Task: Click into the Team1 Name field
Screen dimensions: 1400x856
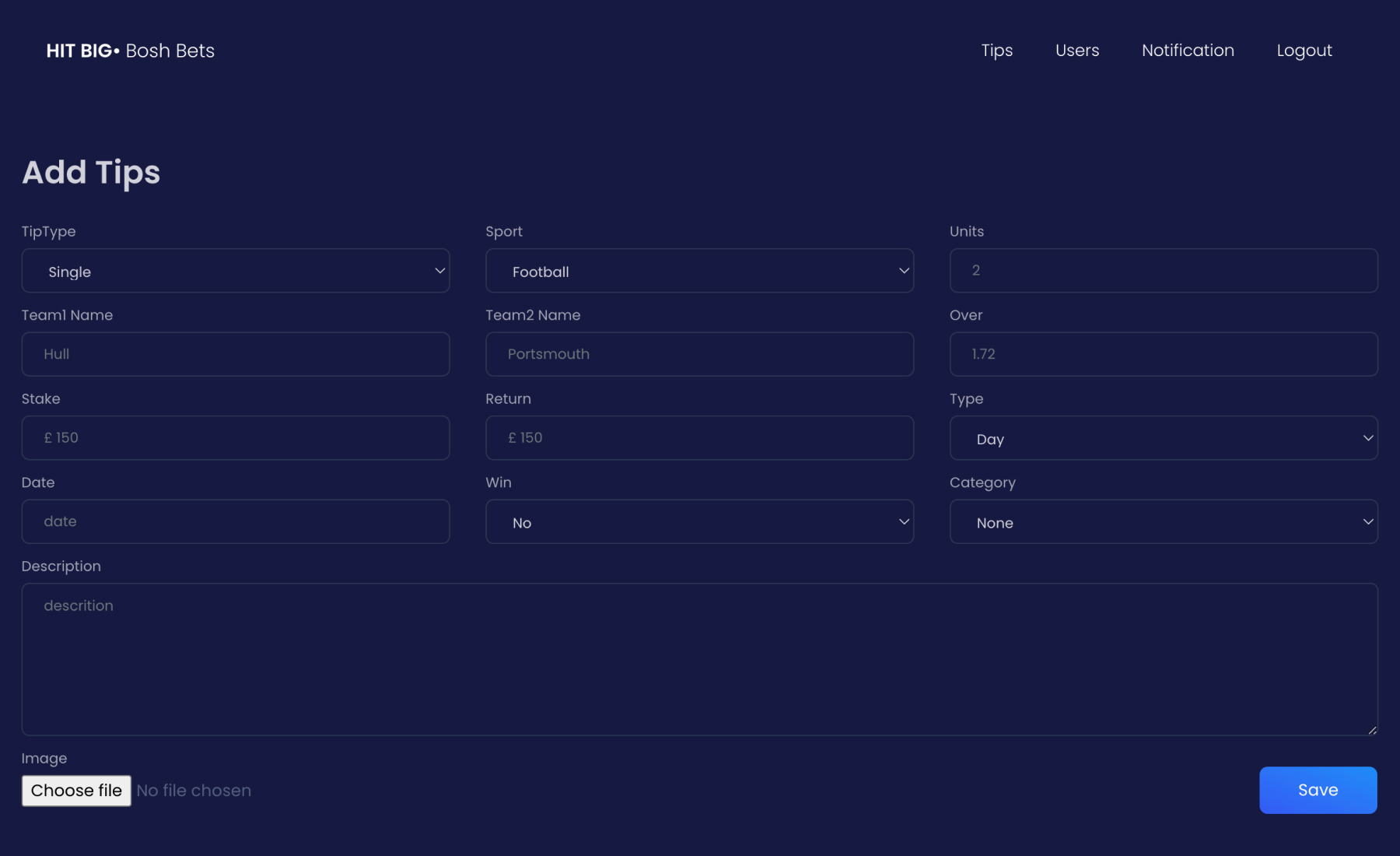Action: 235,354
